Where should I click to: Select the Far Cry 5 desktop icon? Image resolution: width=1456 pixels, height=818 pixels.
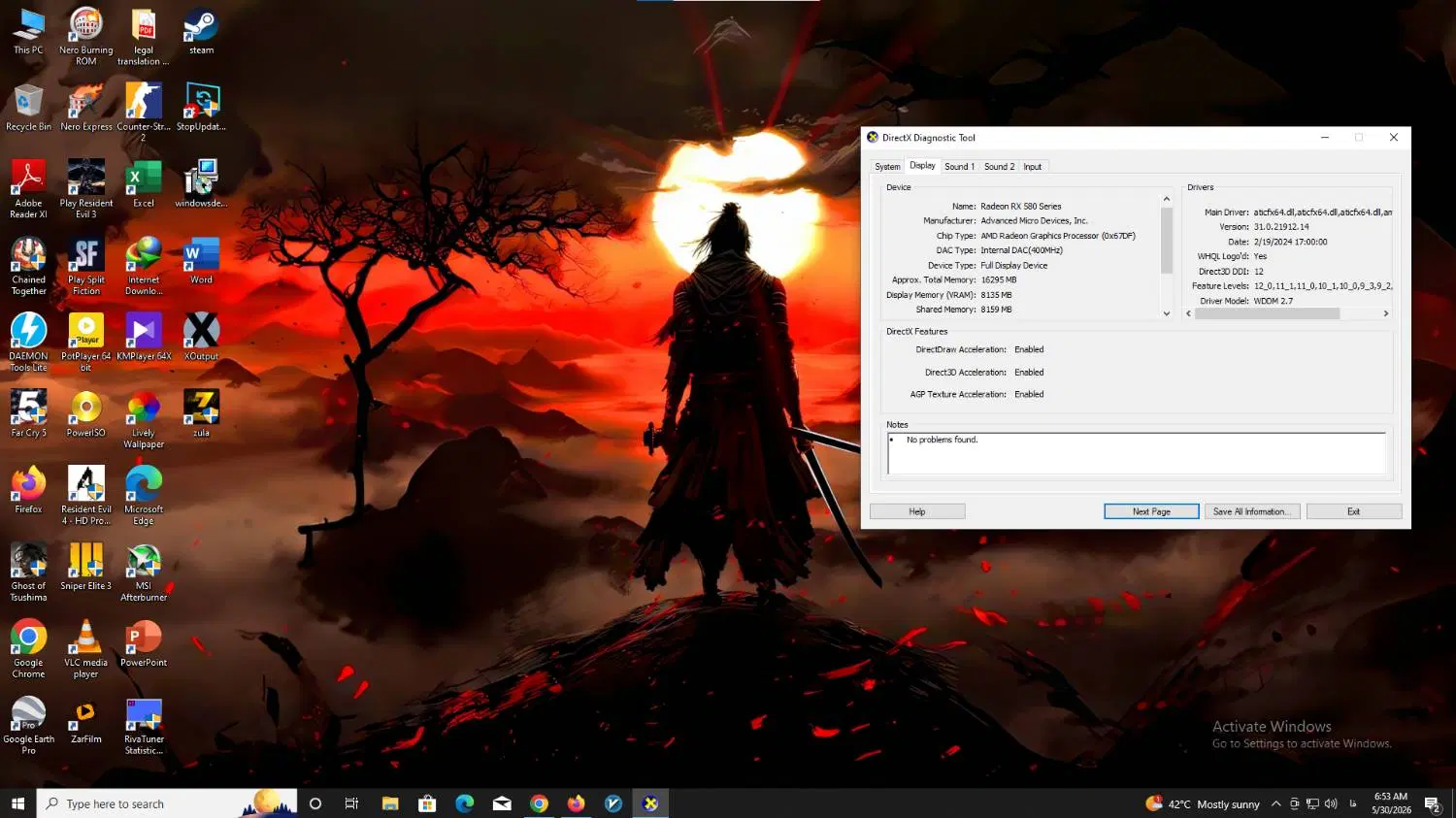(28, 414)
